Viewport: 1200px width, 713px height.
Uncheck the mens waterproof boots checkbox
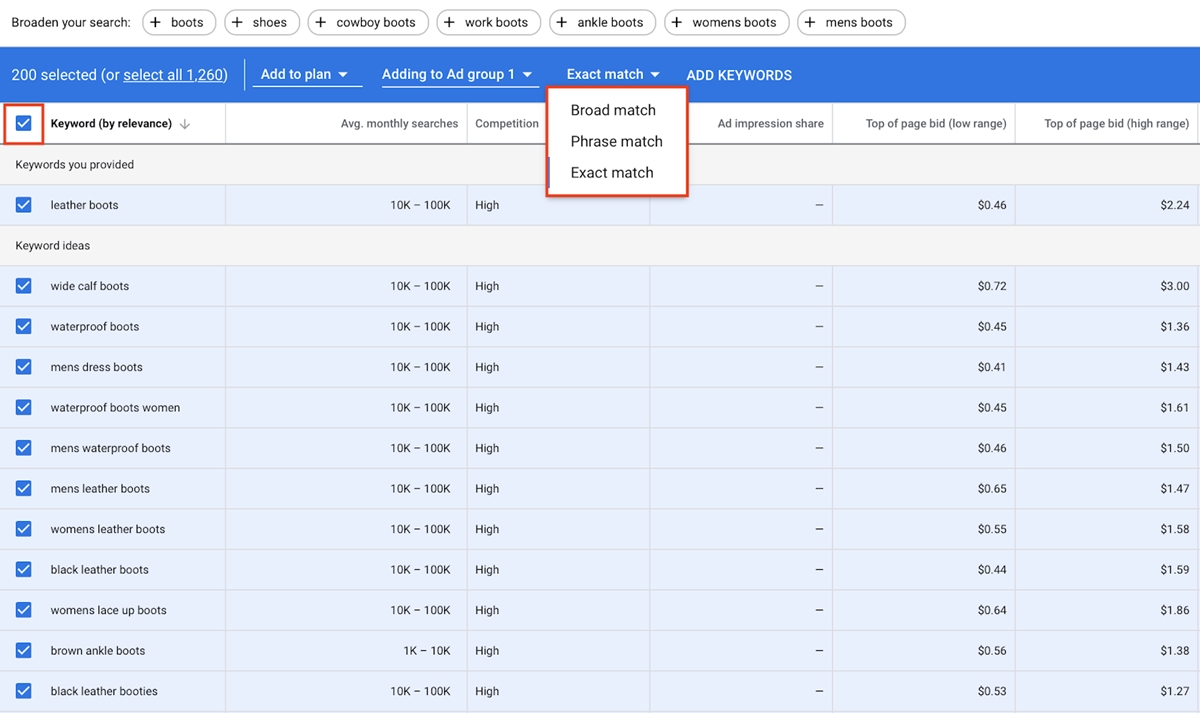24,448
